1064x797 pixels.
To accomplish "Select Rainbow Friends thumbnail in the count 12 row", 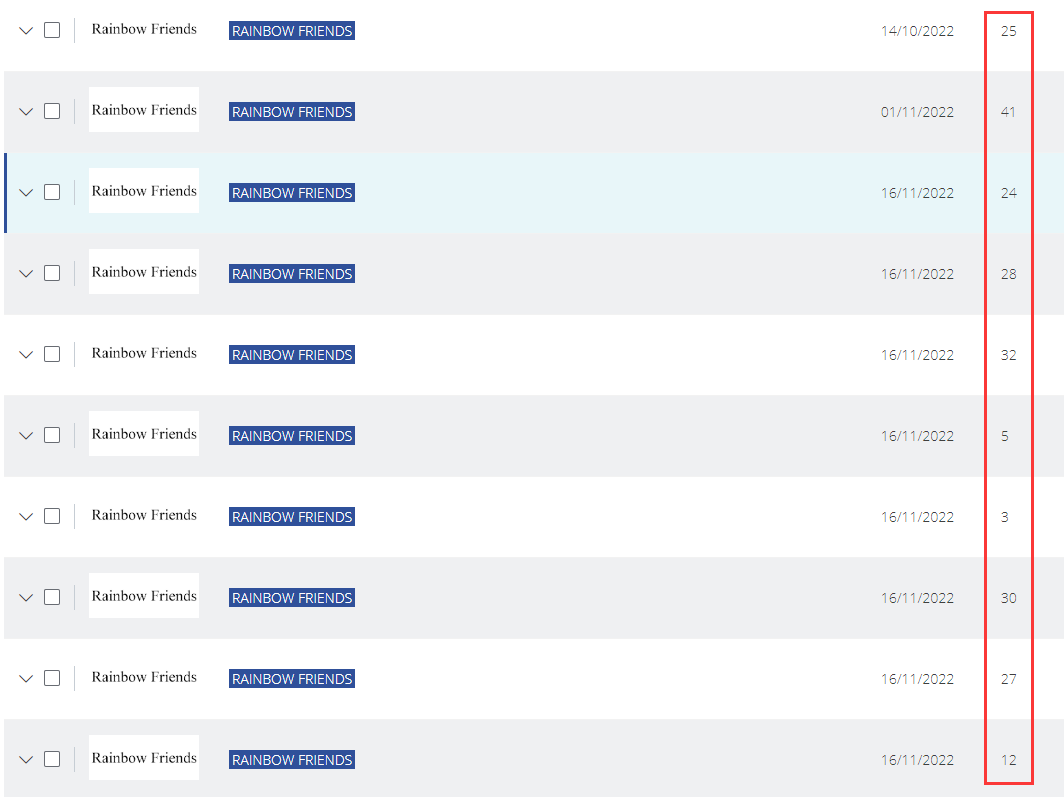I will [144, 758].
